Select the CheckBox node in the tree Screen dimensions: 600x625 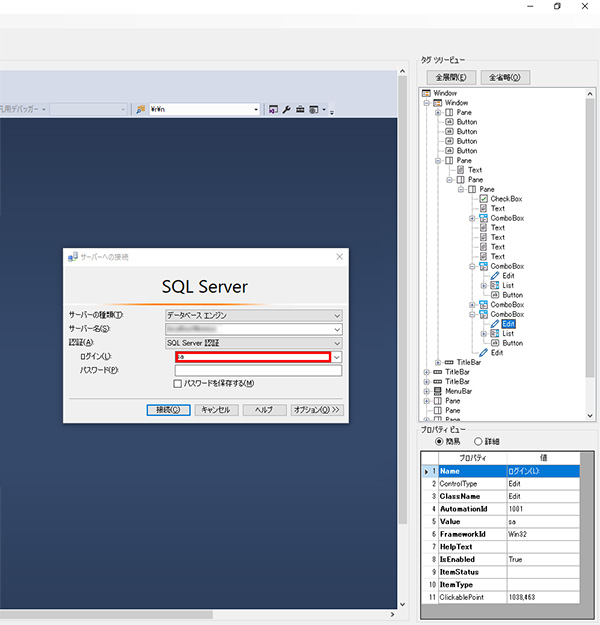coord(506,199)
